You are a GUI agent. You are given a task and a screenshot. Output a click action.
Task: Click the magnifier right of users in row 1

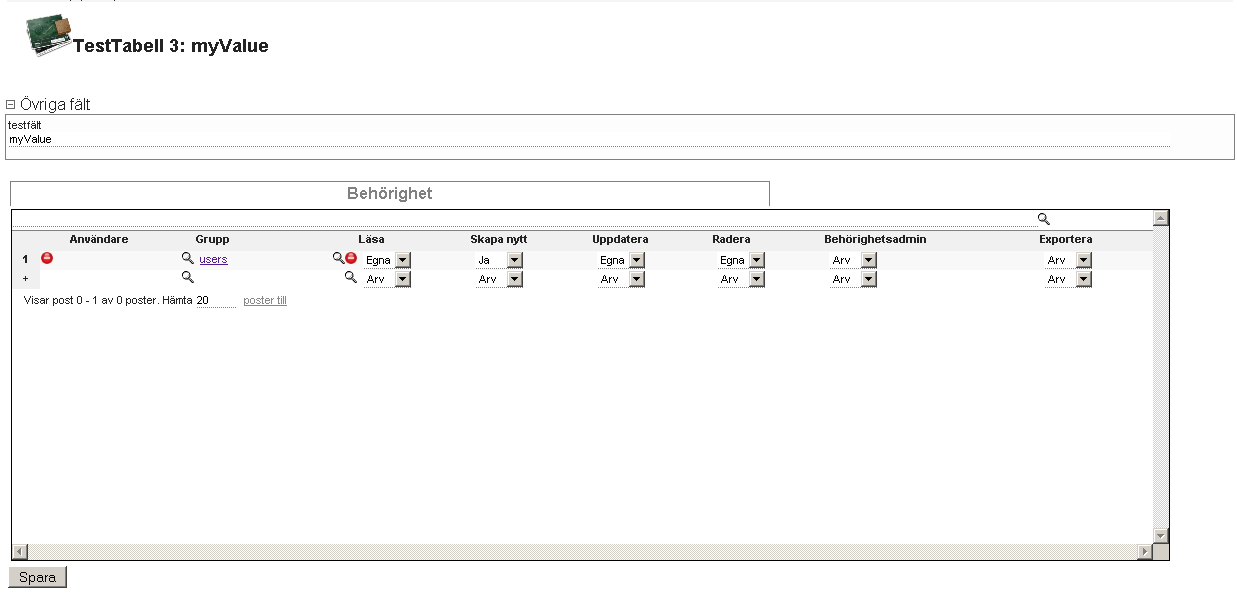[338, 259]
